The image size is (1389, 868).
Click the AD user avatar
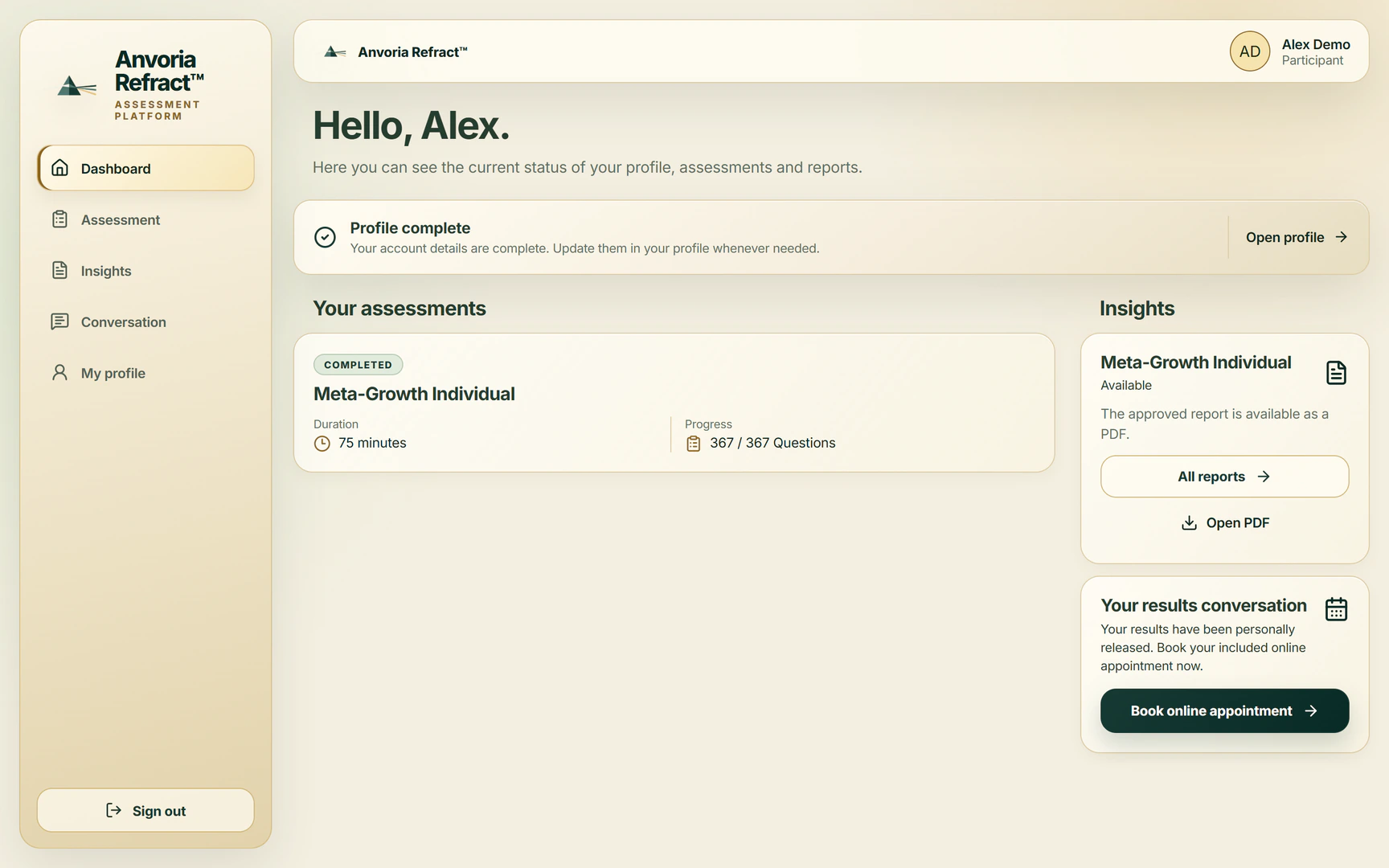click(1250, 51)
